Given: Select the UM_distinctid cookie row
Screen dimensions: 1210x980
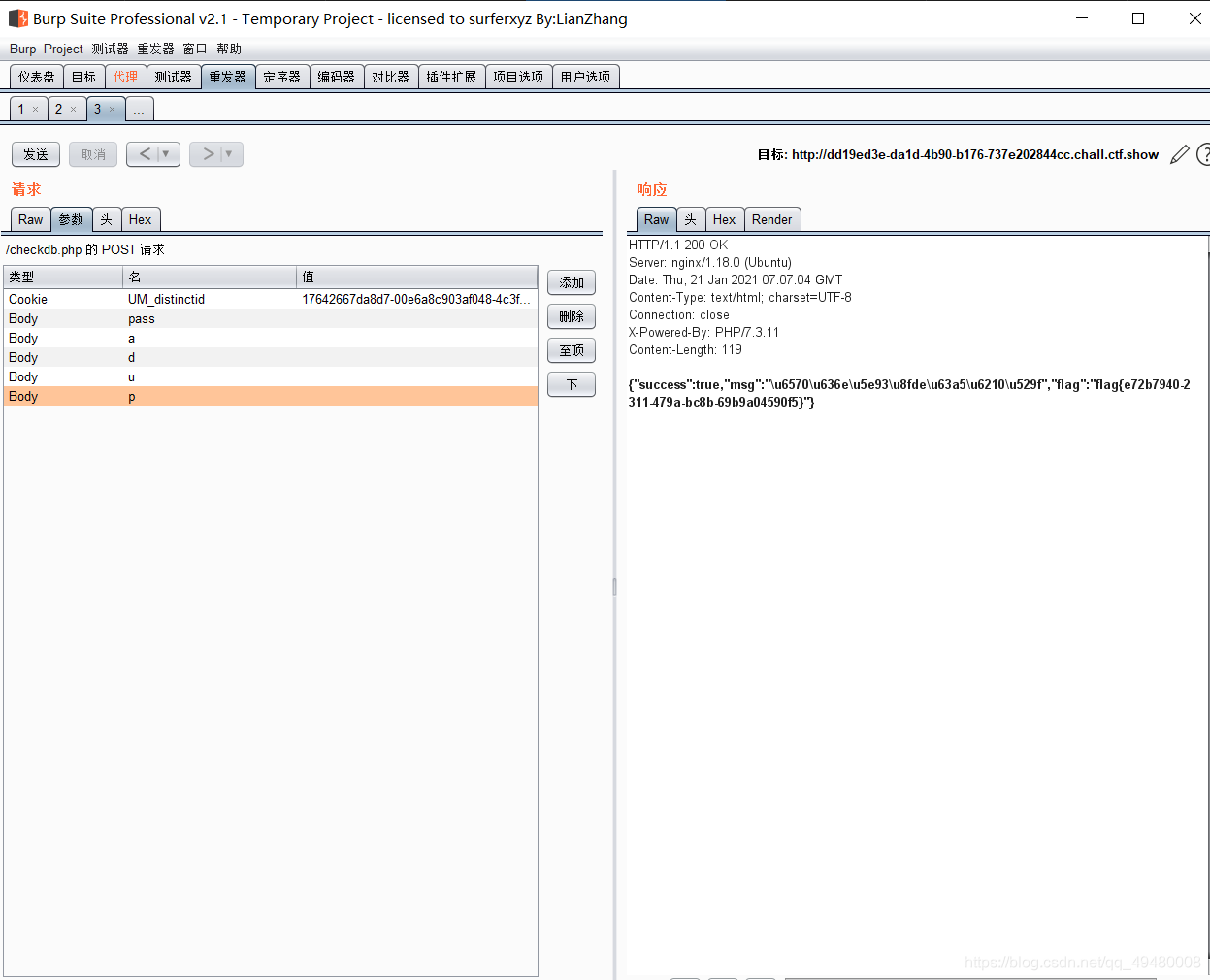Looking at the screenshot, I should 271,299.
